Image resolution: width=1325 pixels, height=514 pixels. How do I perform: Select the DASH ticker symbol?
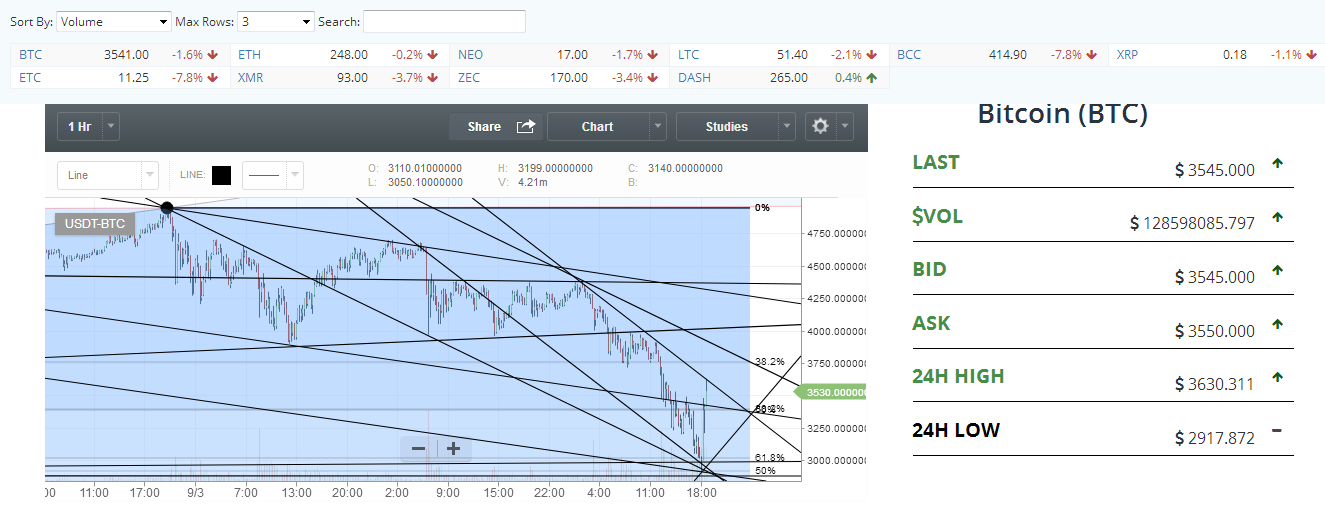693,77
